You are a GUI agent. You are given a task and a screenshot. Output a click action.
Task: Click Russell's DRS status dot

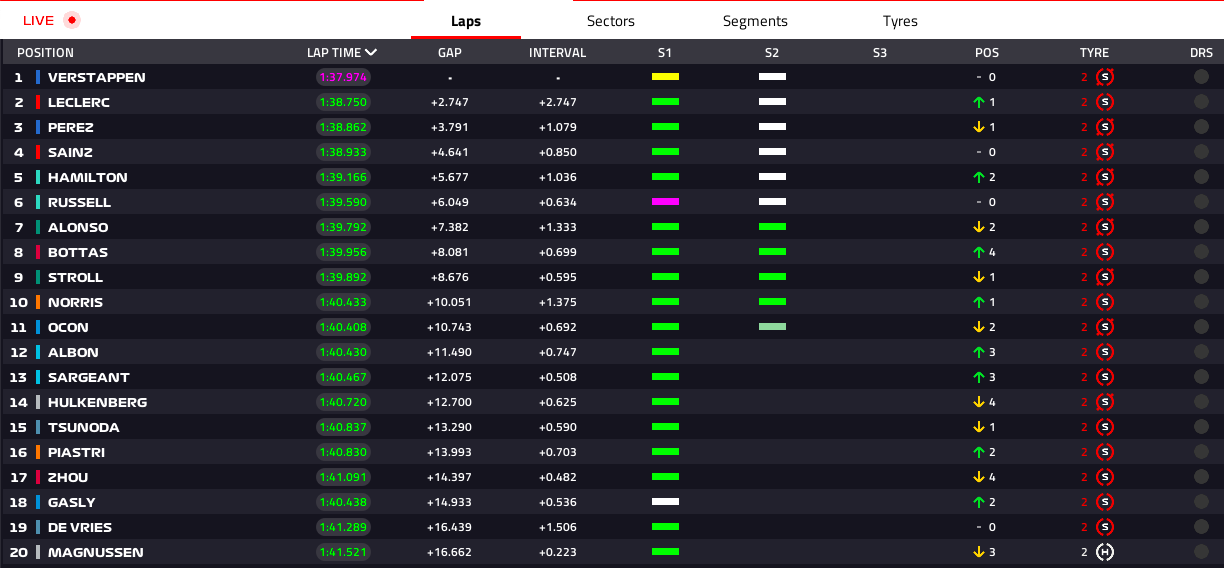pyautogui.click(x=1201, y=202)
